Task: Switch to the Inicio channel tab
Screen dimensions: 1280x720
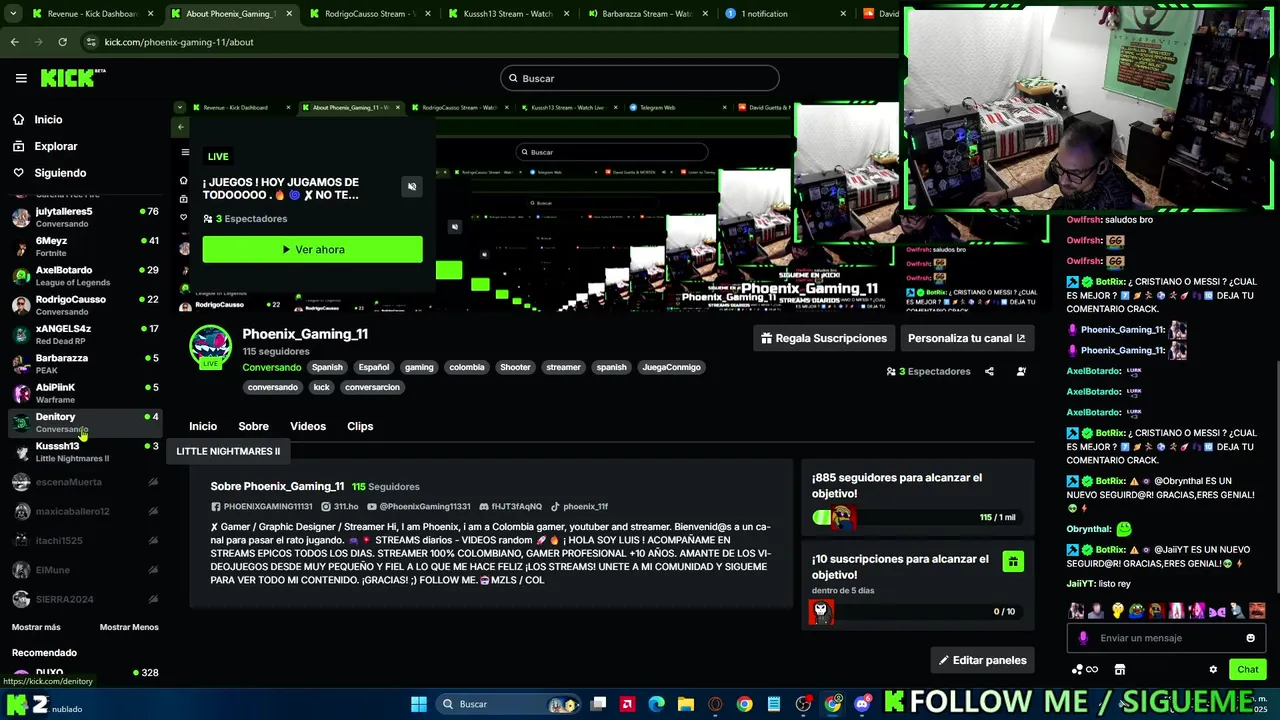Action: [203, 426]
